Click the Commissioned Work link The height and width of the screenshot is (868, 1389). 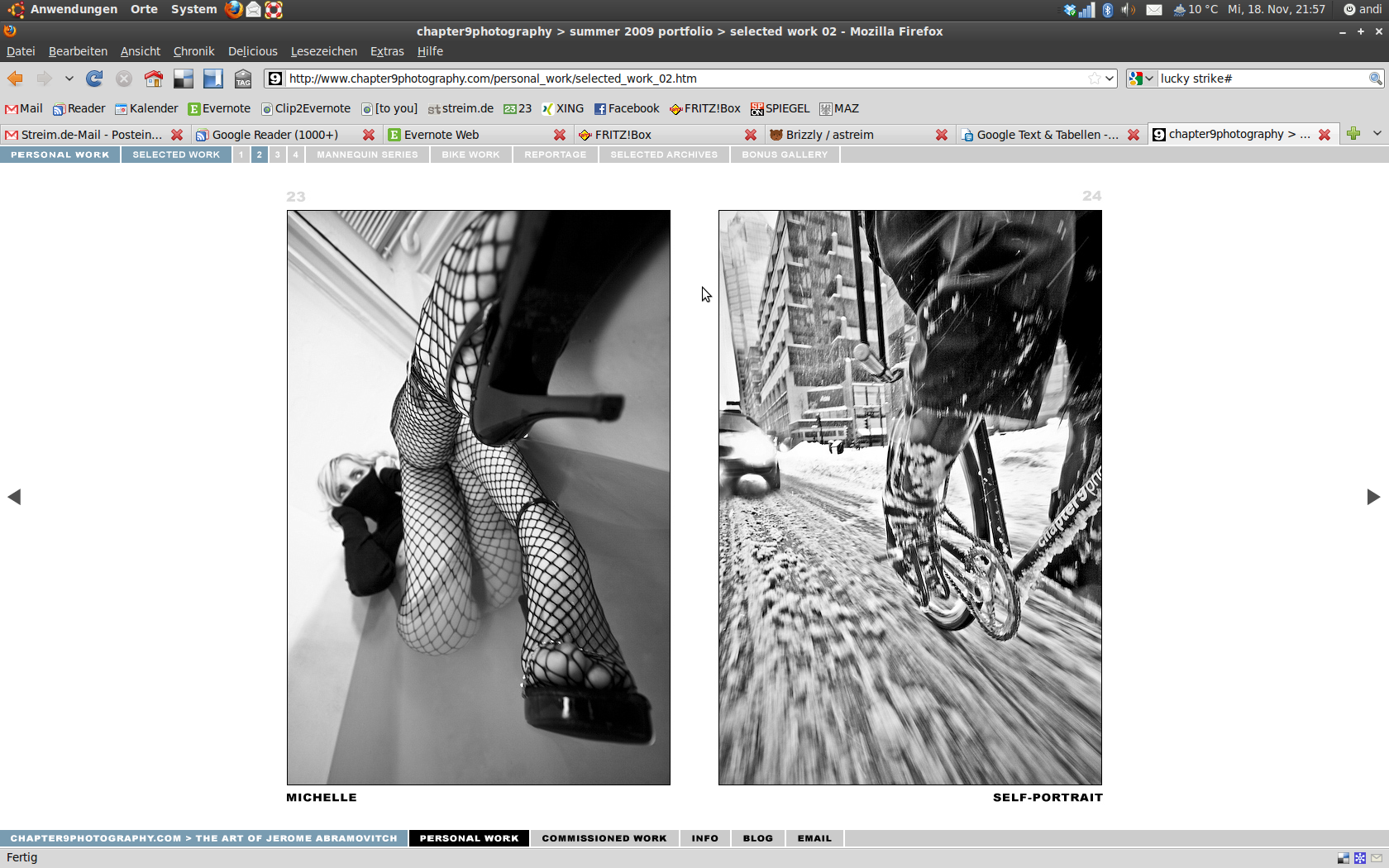[604, 838]
